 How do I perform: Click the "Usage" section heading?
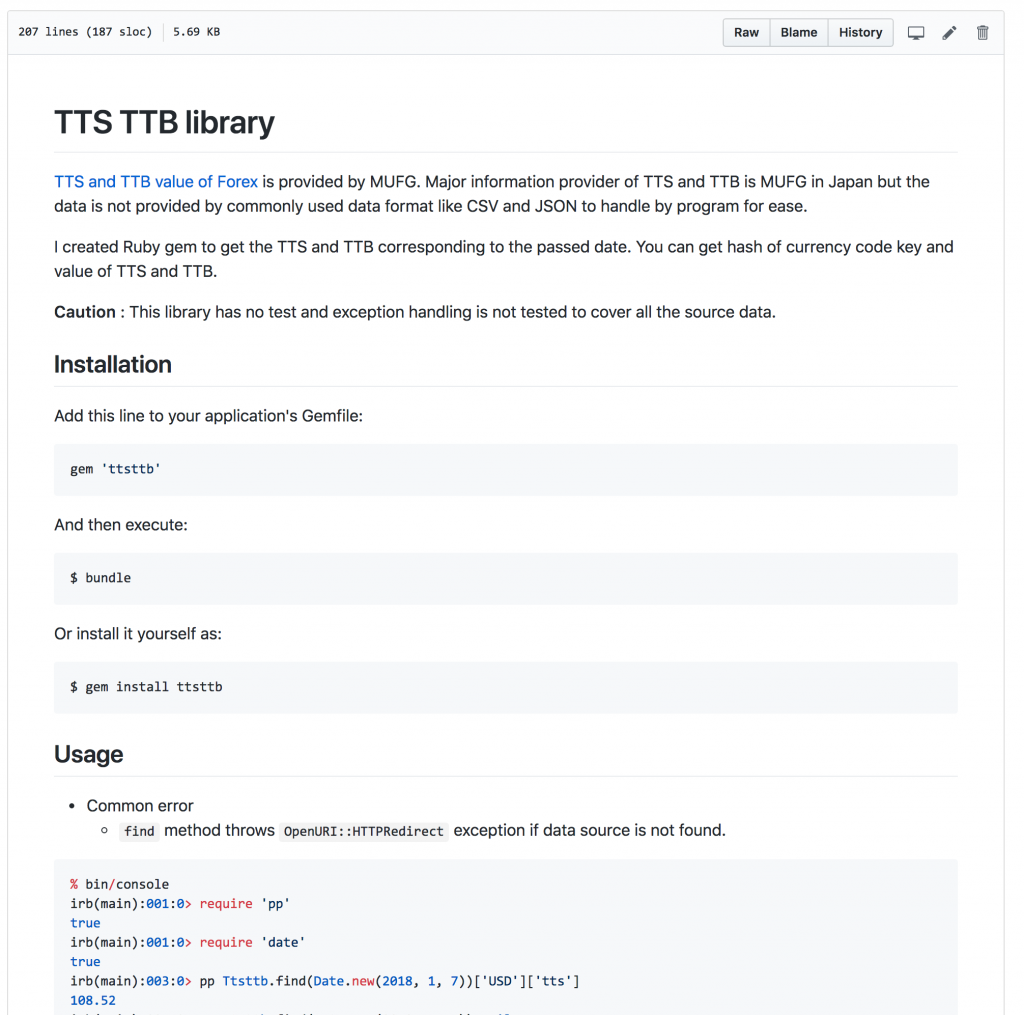[88, 754]
